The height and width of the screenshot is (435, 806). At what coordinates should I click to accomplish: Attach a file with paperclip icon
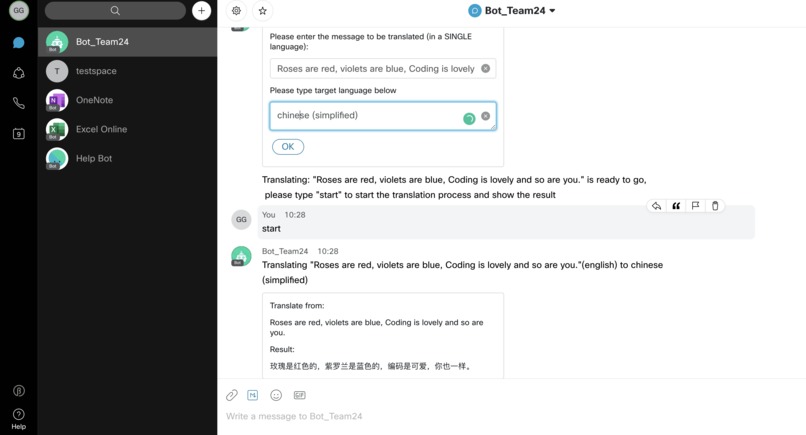click(232, 395)
